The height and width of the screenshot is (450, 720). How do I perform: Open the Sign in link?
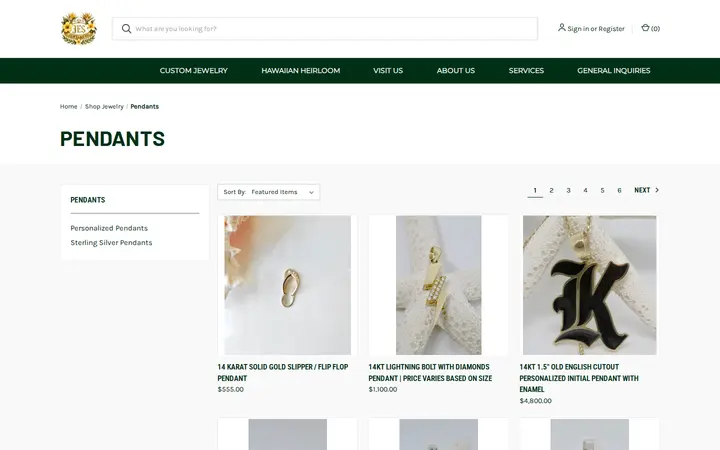click(x=578, y=28)
